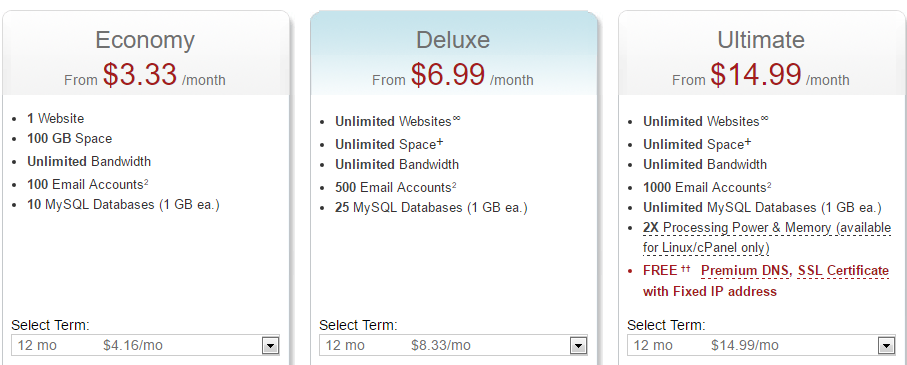
Task: Click the plus footnote after Ultimate Space
Action: (748, 141)
